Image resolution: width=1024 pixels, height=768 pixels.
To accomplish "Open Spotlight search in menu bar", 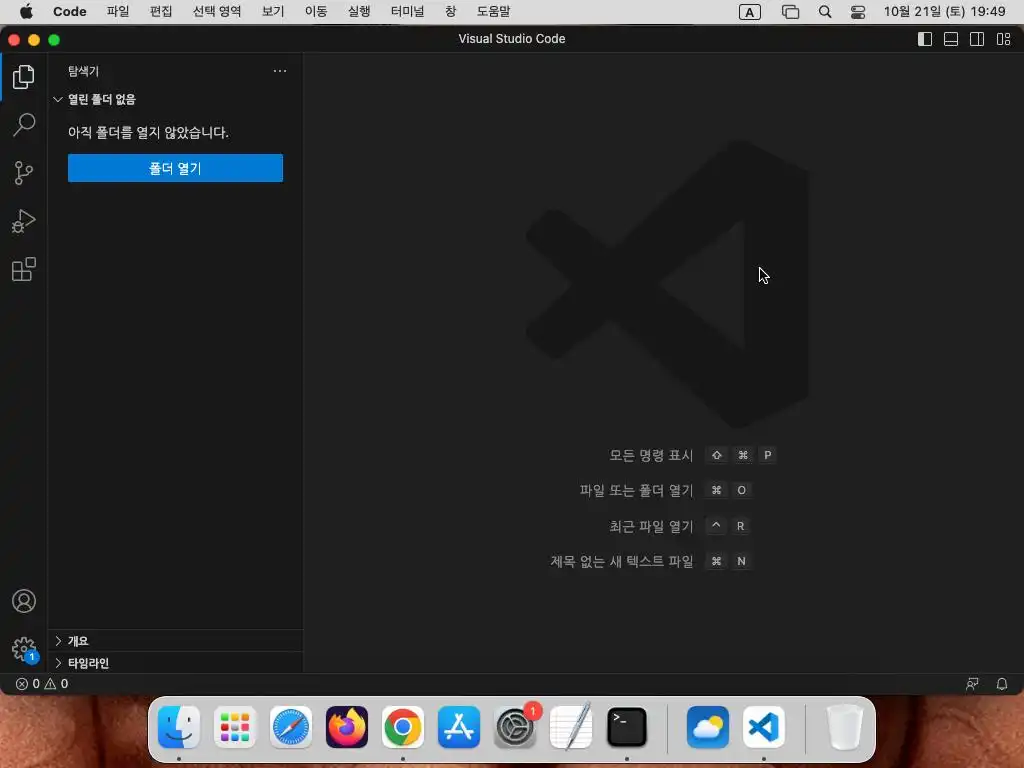I will 825,12.
